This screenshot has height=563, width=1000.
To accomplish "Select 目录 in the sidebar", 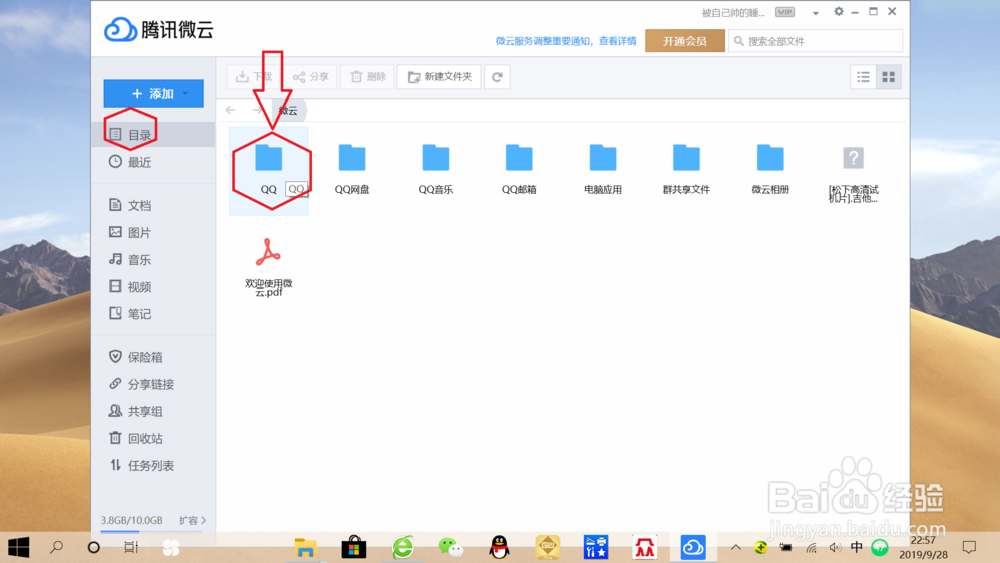I will [x=153, y=135].
